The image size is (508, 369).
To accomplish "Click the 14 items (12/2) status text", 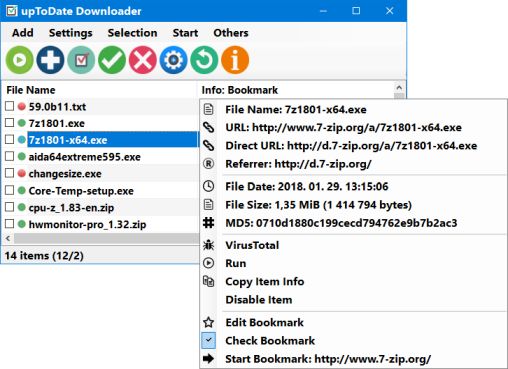I will coord(44,256).
